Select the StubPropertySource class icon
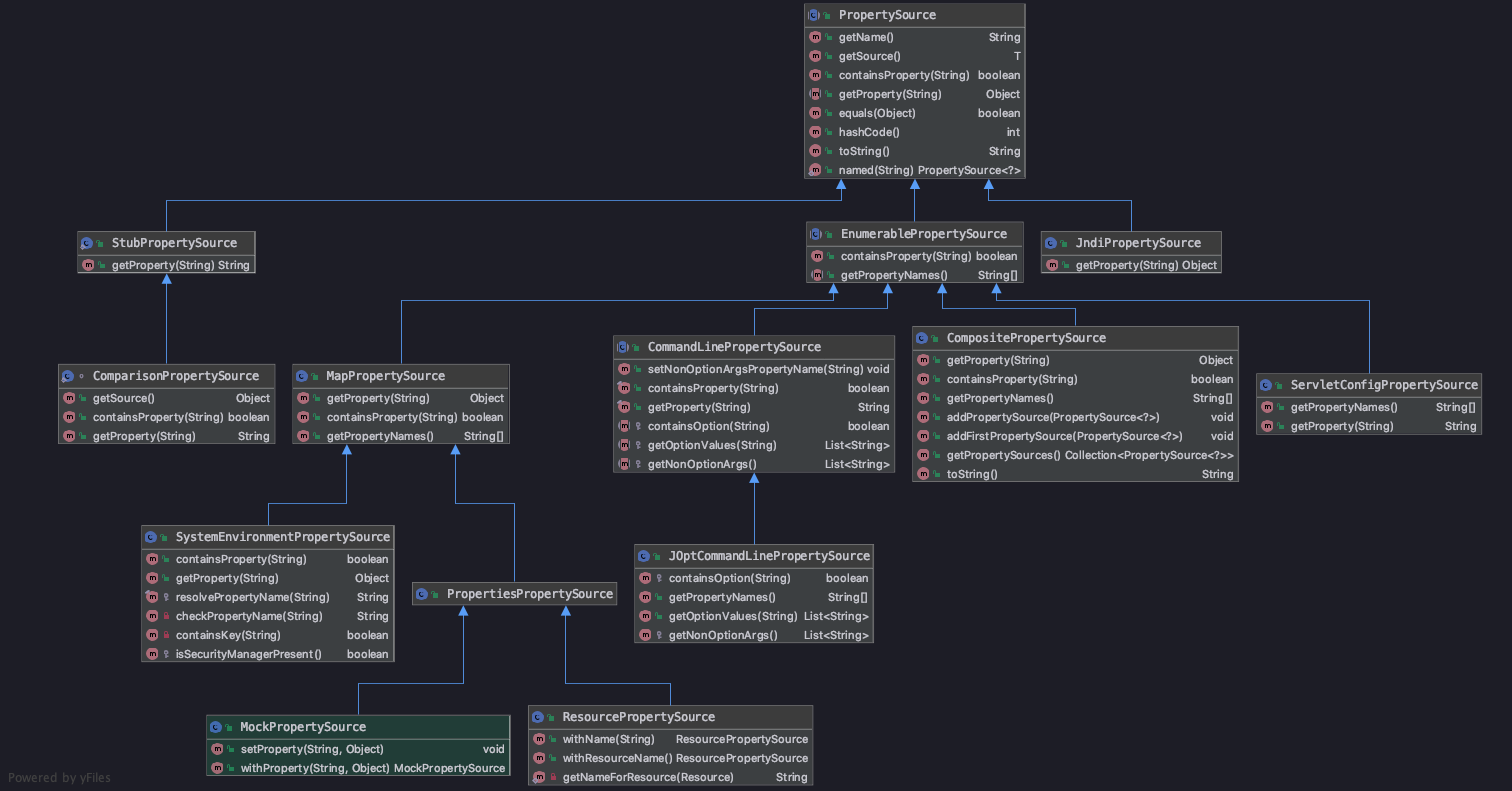This screenshot has height=791, width=1512. pyautogui.click(x=87, y=243)
